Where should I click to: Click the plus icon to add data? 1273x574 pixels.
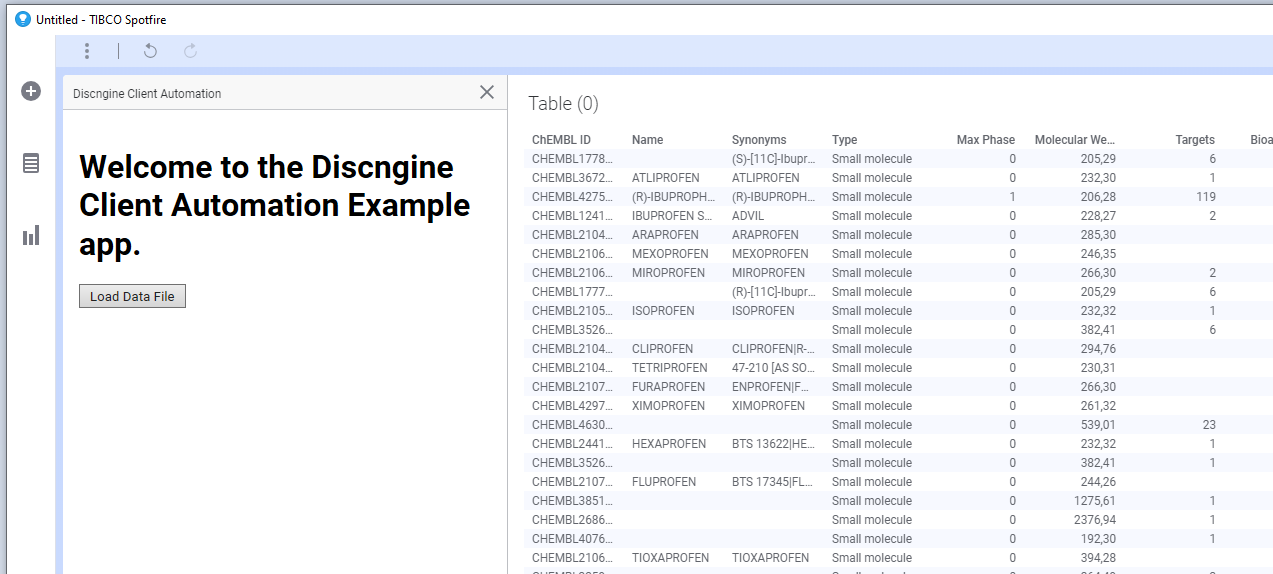coord(31,91)
